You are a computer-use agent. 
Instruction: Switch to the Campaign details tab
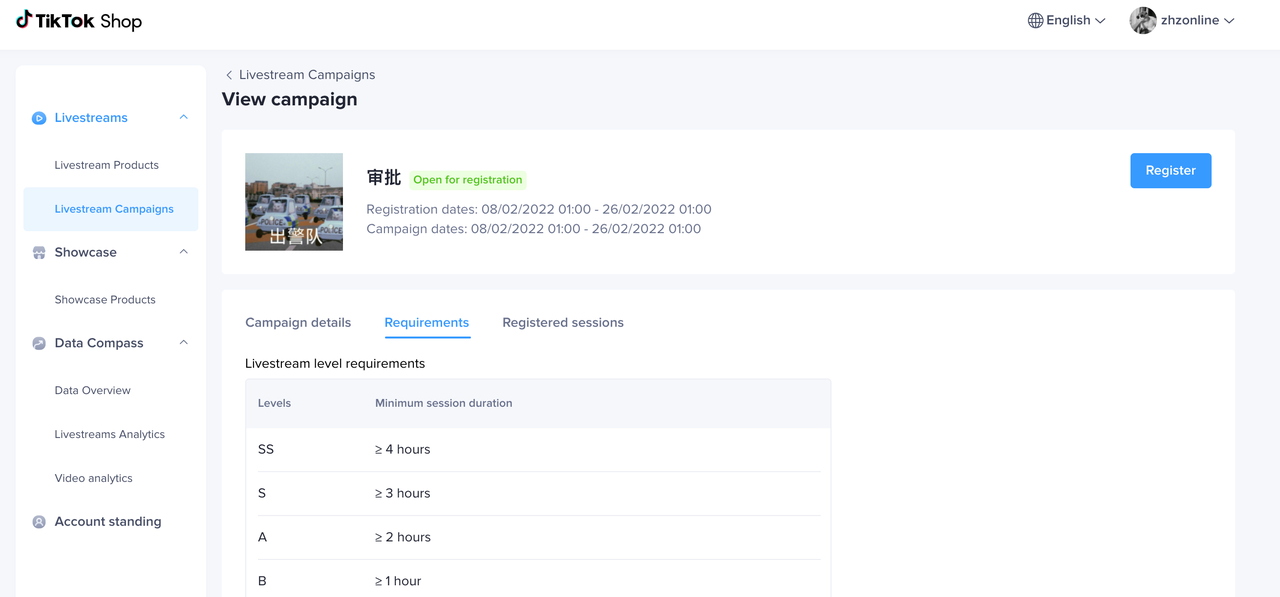tap(298, 323)
